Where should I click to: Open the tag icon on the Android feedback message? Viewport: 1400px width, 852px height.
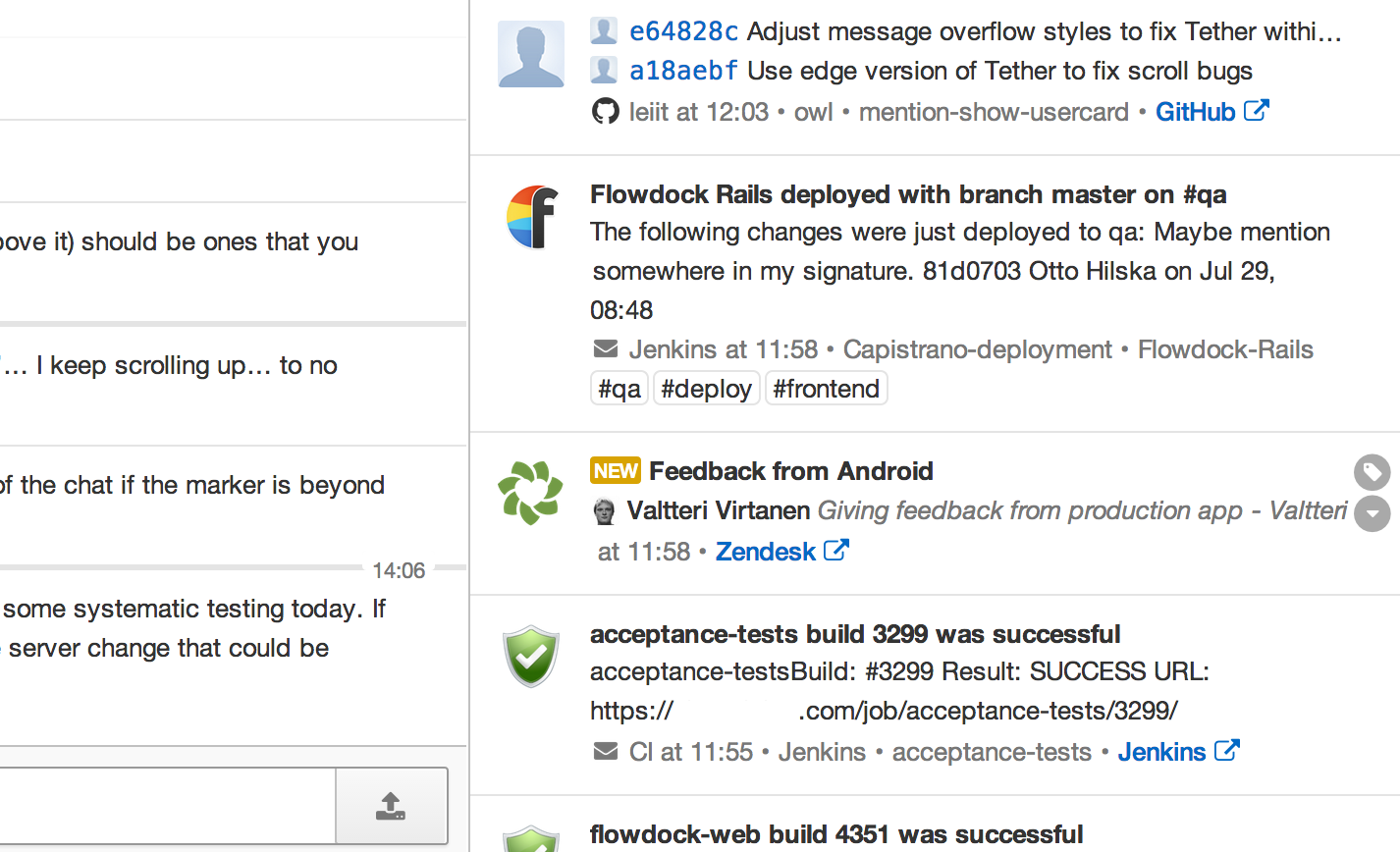(x=1372, y=472)
